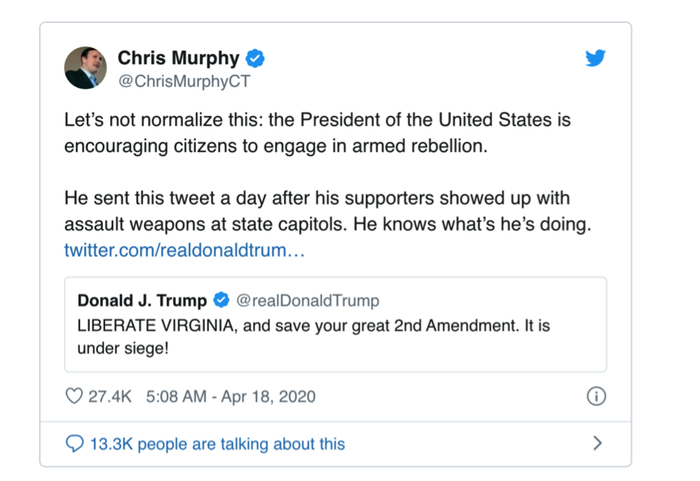Expand conversation with the right chevron arrow

(597, 443)
